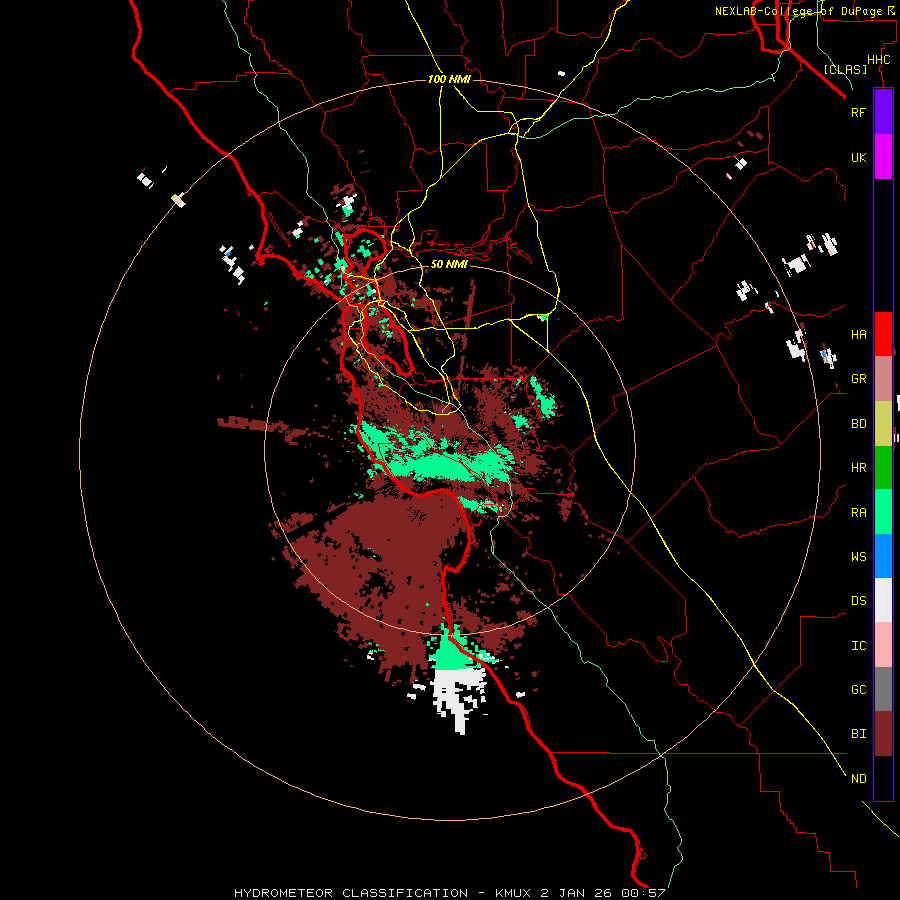Click the RF legend label
The height and width of the screenshot is (900, 900).
[858, 112]
